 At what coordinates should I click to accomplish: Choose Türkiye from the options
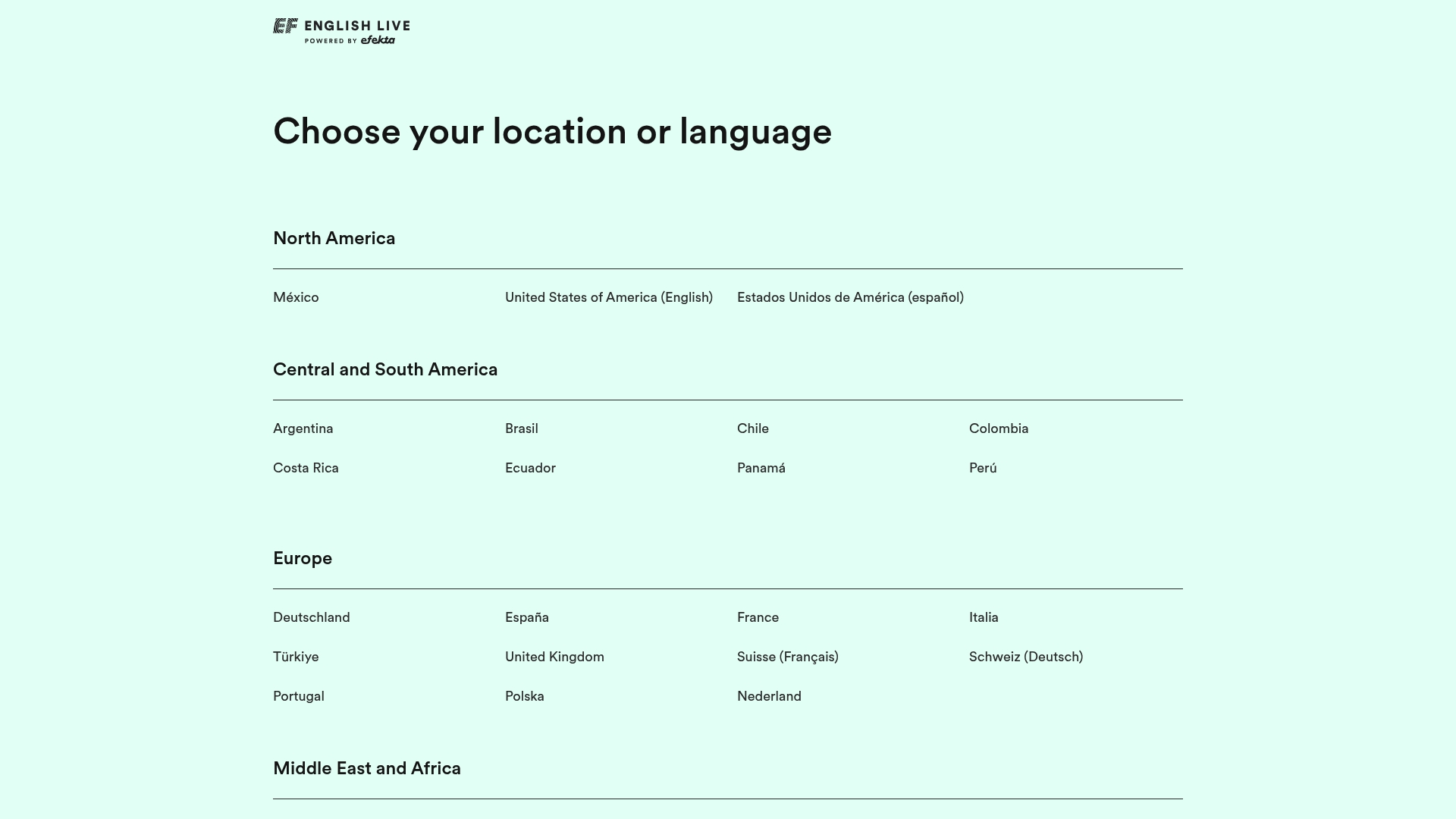[x=295, y=657]
